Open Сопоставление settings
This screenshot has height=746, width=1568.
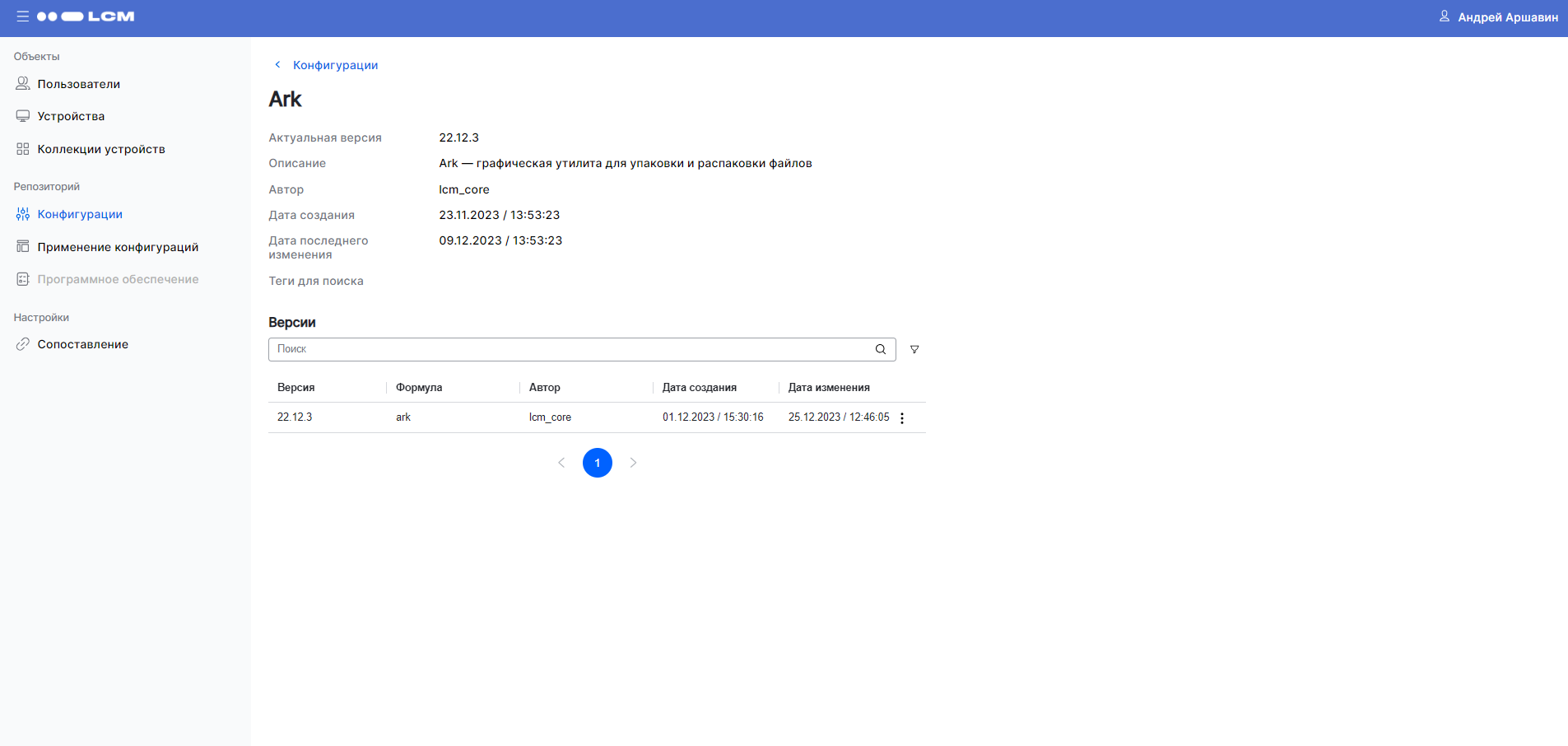point(82,344)
